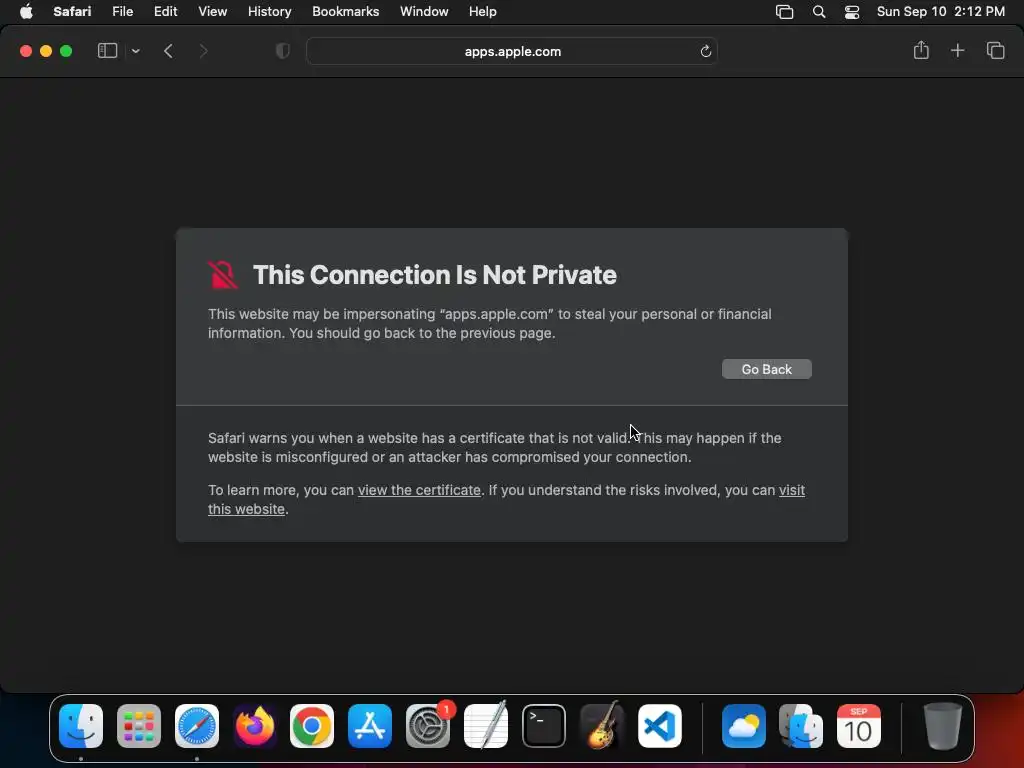
Task: Click the Go Back button
Action: (x=767, y=369)
